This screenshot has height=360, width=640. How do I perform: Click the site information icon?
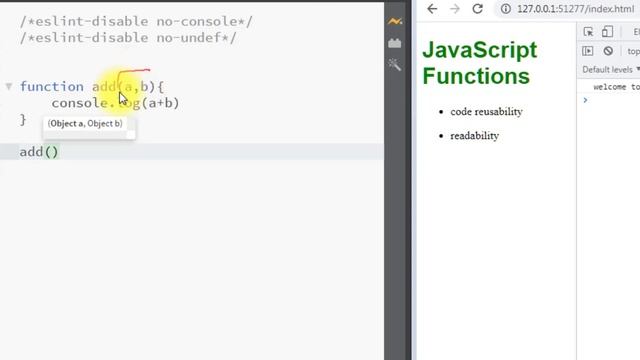tap(506, 9)
